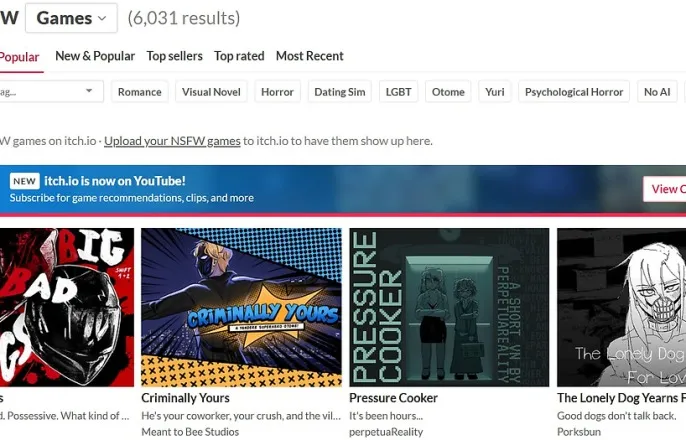Filter by the Otome tag
Screen dimensions: 686x440
[x=448, y=92]
